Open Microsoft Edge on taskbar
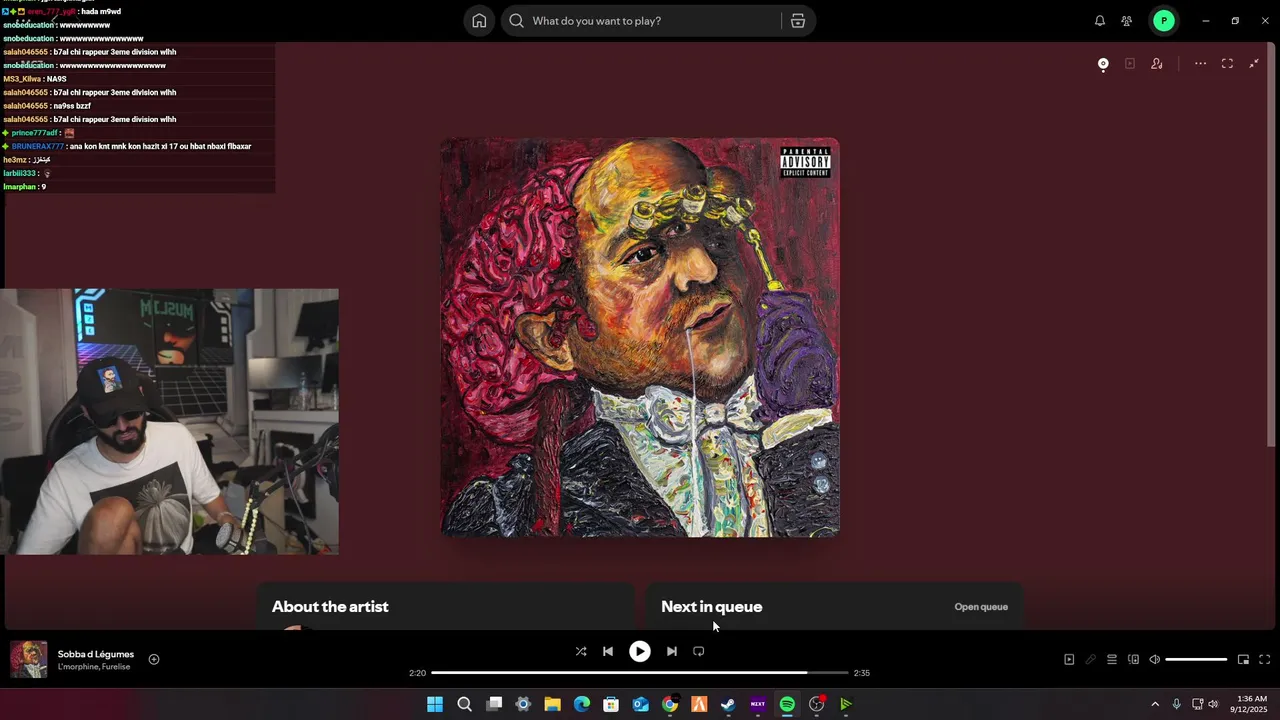Image resolution: width=1280 pixels, height=720 pixels. point(582,705)
